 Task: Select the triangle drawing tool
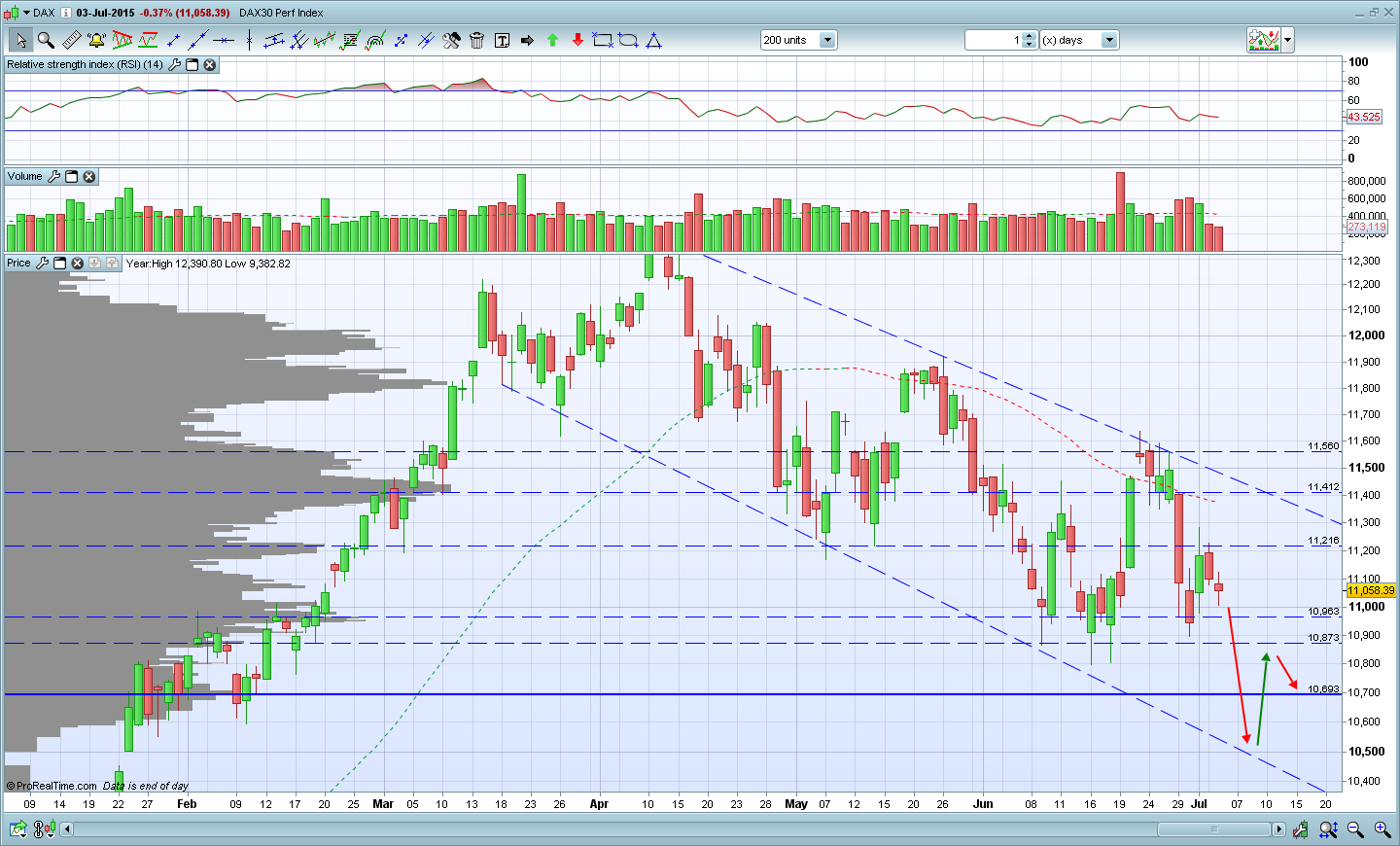[x=653, y=40]
